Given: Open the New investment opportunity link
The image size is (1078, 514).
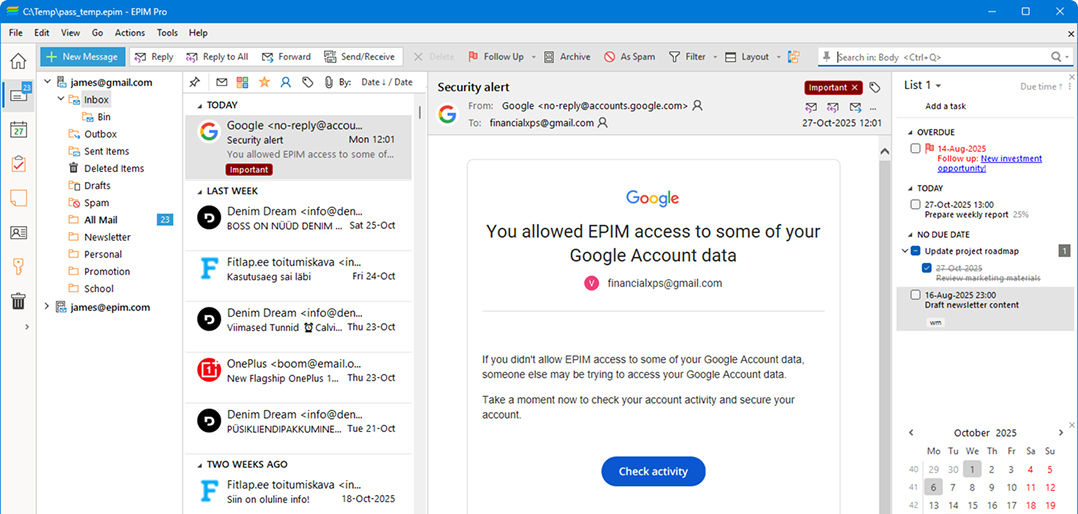Looking at the screenshot, I should coord(1010,163).
